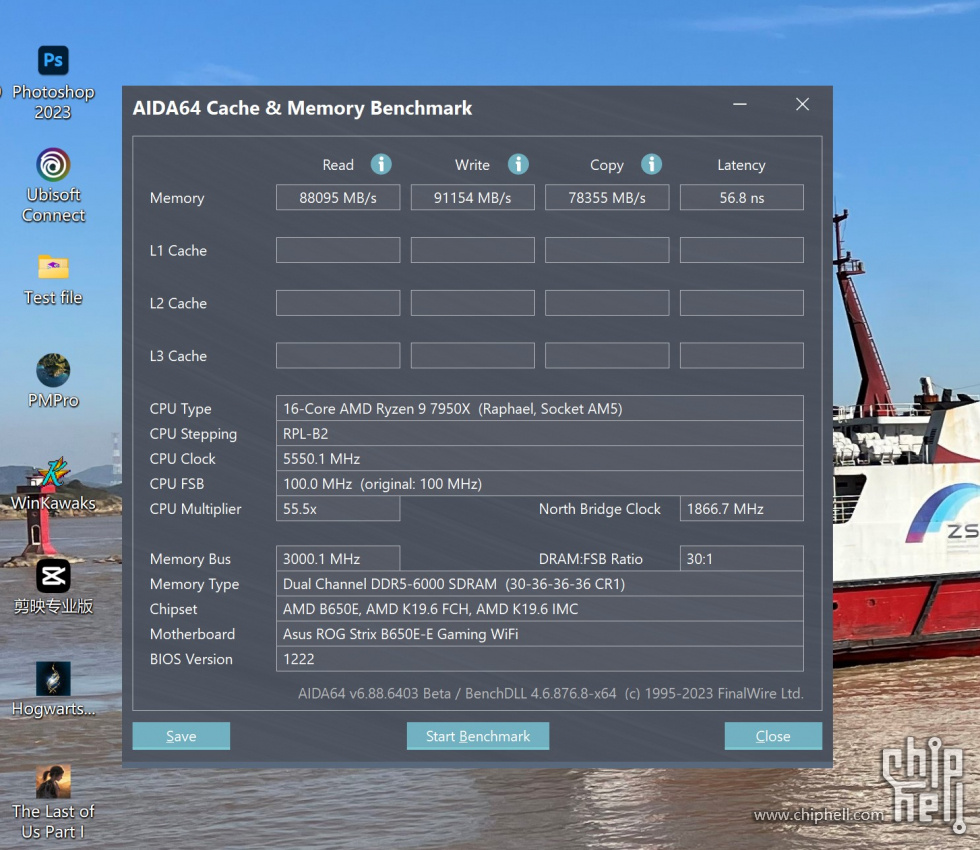Open the Test file folder icon
This screenshot has height=850, width=980.
53,268
